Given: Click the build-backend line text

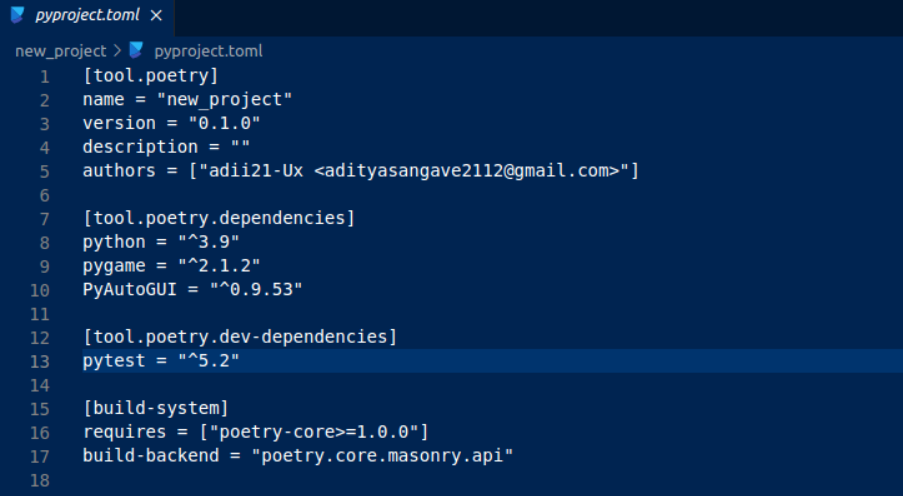Looking at the screenshot, I should (298, 456).
